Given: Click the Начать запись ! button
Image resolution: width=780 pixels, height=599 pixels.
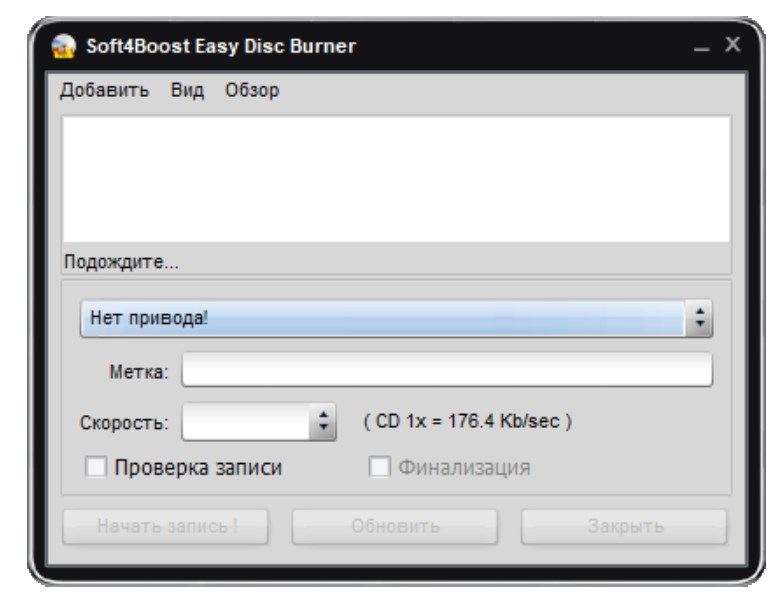Looking at the screenshot, I should point(166,526).
